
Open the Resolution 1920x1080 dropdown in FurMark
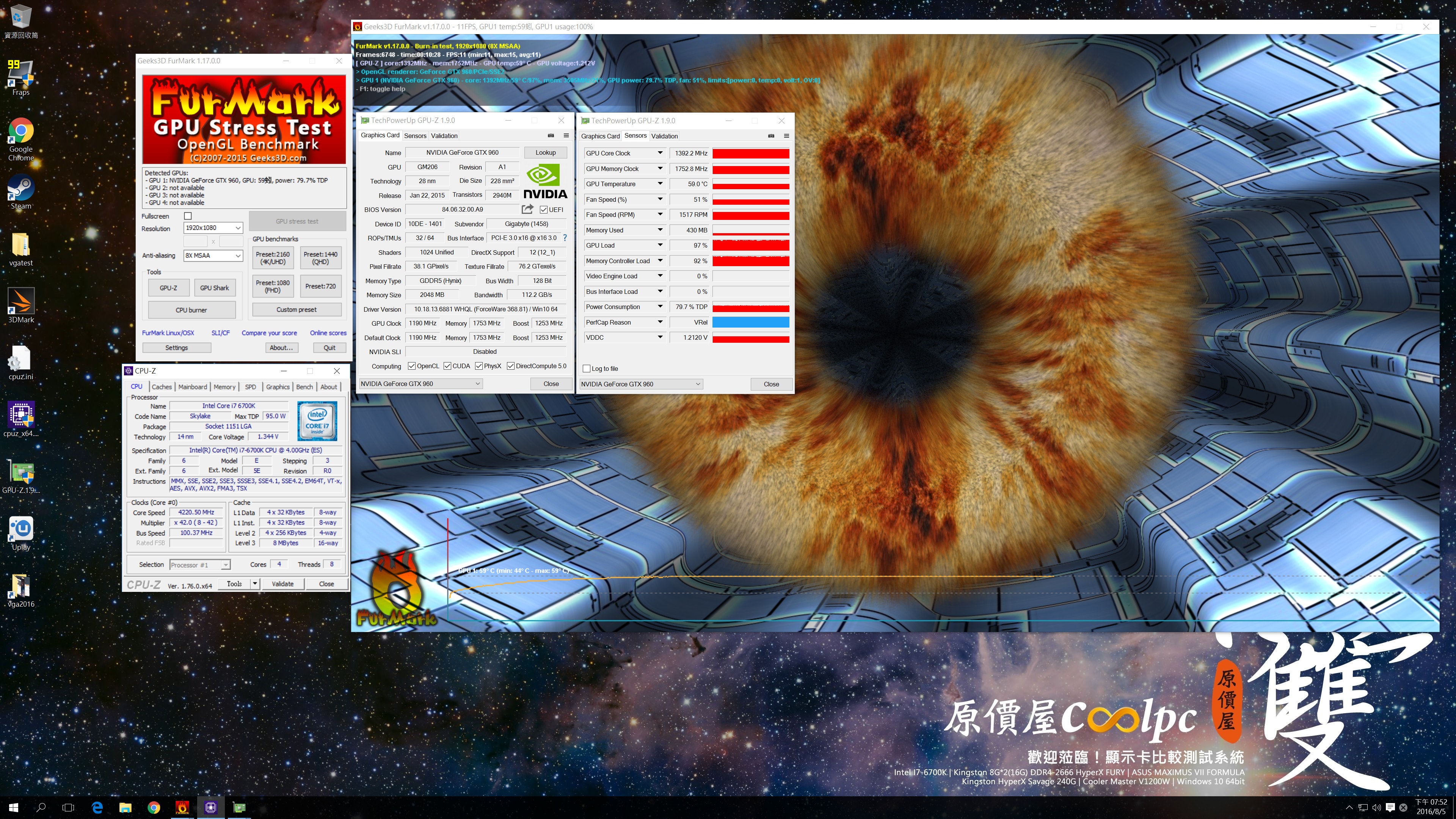(x=213, y=228)
